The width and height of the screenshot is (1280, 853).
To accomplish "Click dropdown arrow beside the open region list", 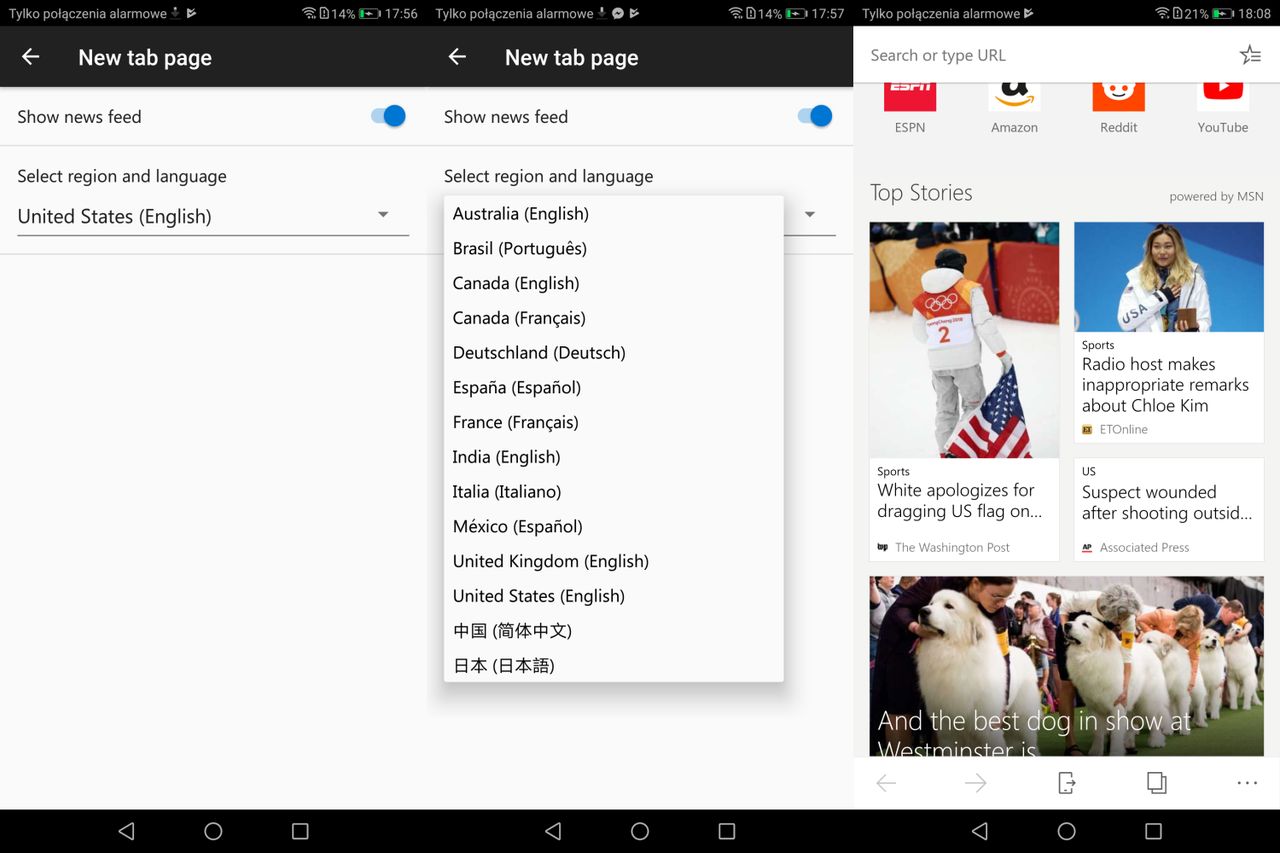I will tap(810, 214).
